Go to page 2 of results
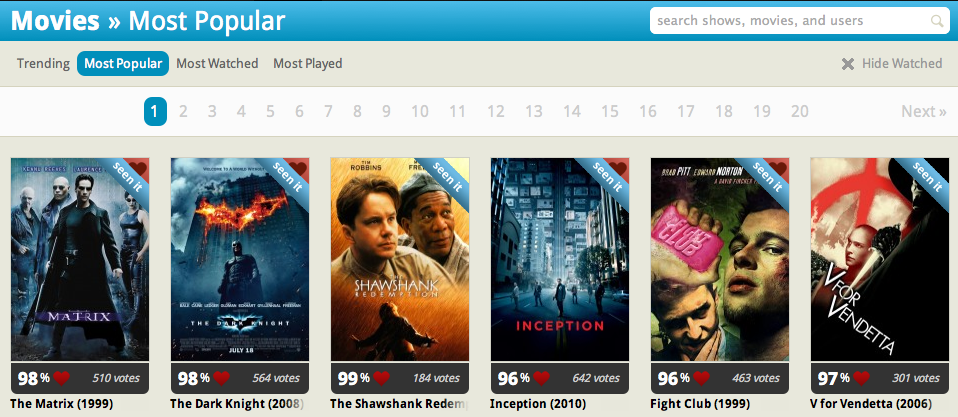This screenshot has height=417, width=958. tap(183, 112)
